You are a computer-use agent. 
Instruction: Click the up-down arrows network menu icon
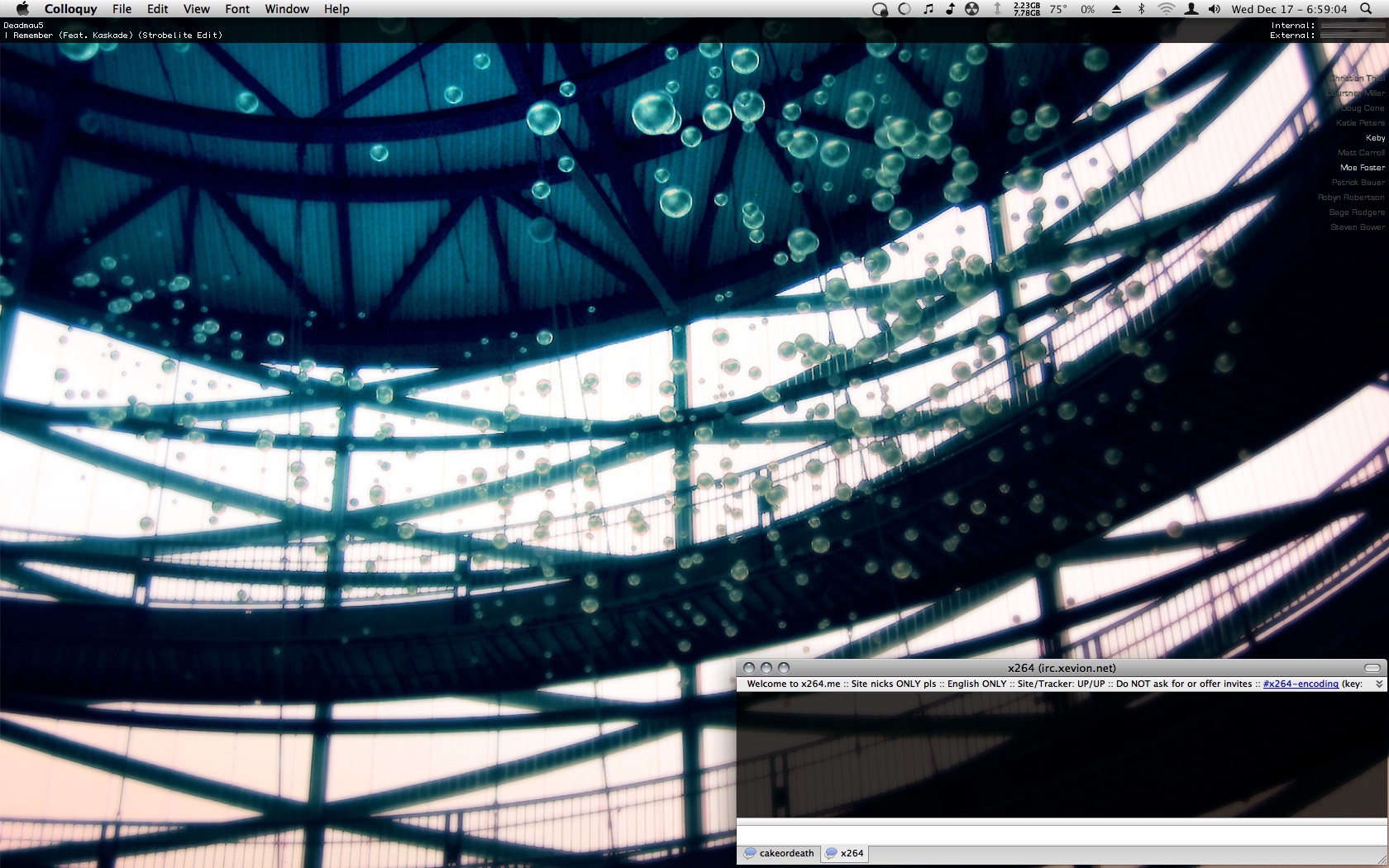(x=997, y=9)
